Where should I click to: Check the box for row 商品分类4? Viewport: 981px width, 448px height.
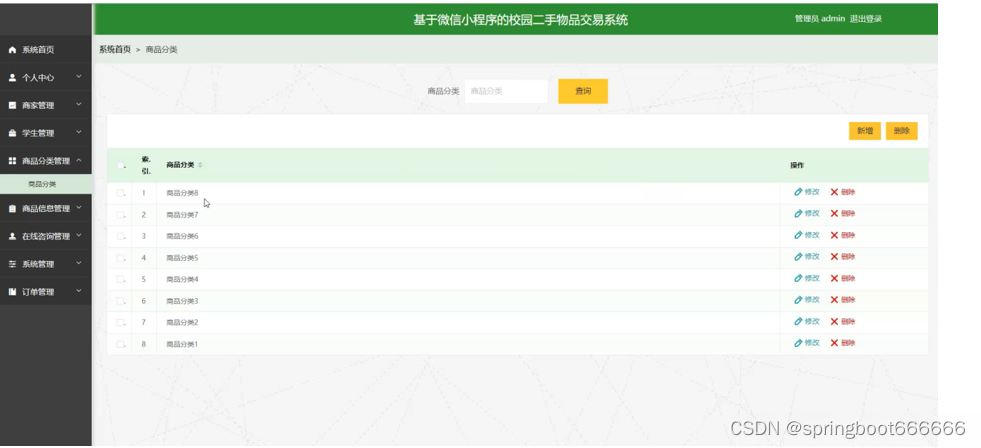(x=121, y=279)
